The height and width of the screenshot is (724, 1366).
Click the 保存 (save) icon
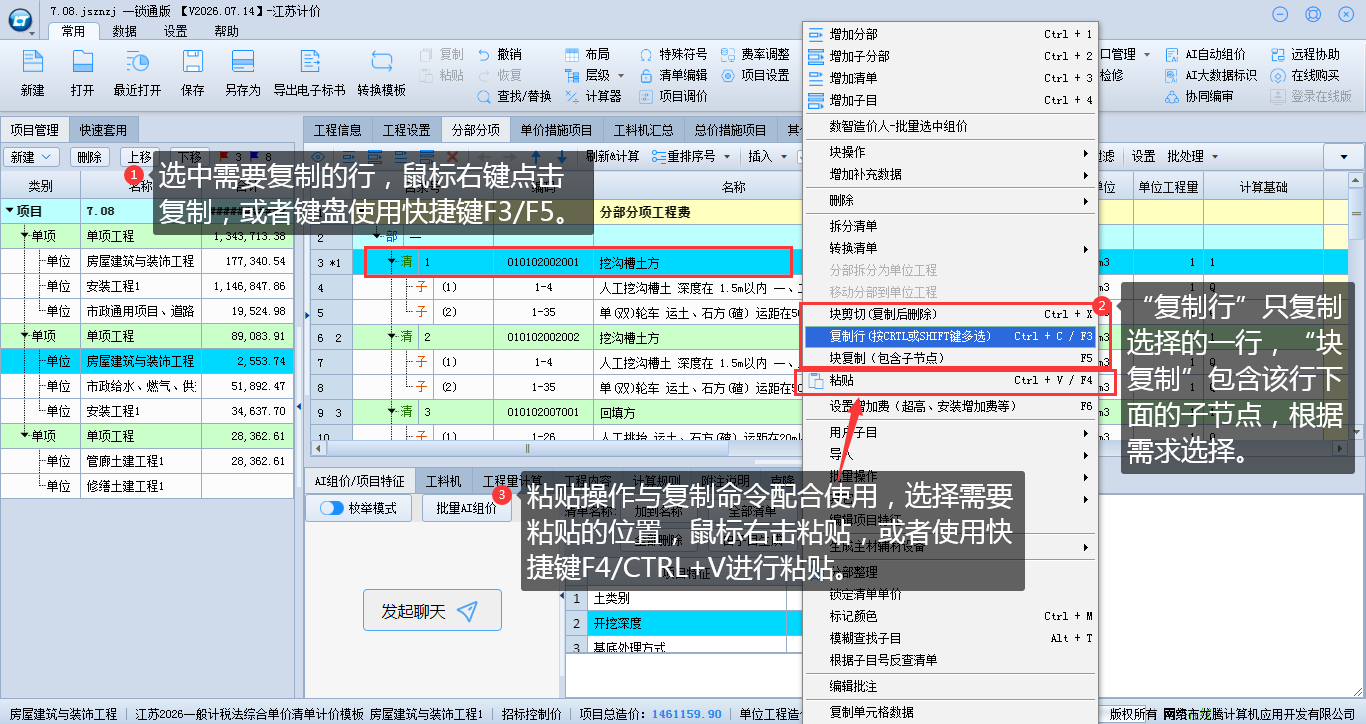[192, 61]
